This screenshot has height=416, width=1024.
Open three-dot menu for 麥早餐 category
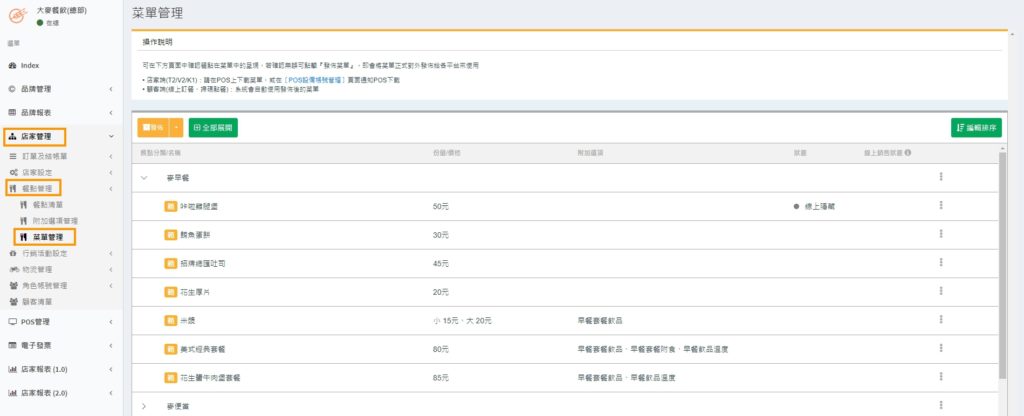(x=940, y=177)
